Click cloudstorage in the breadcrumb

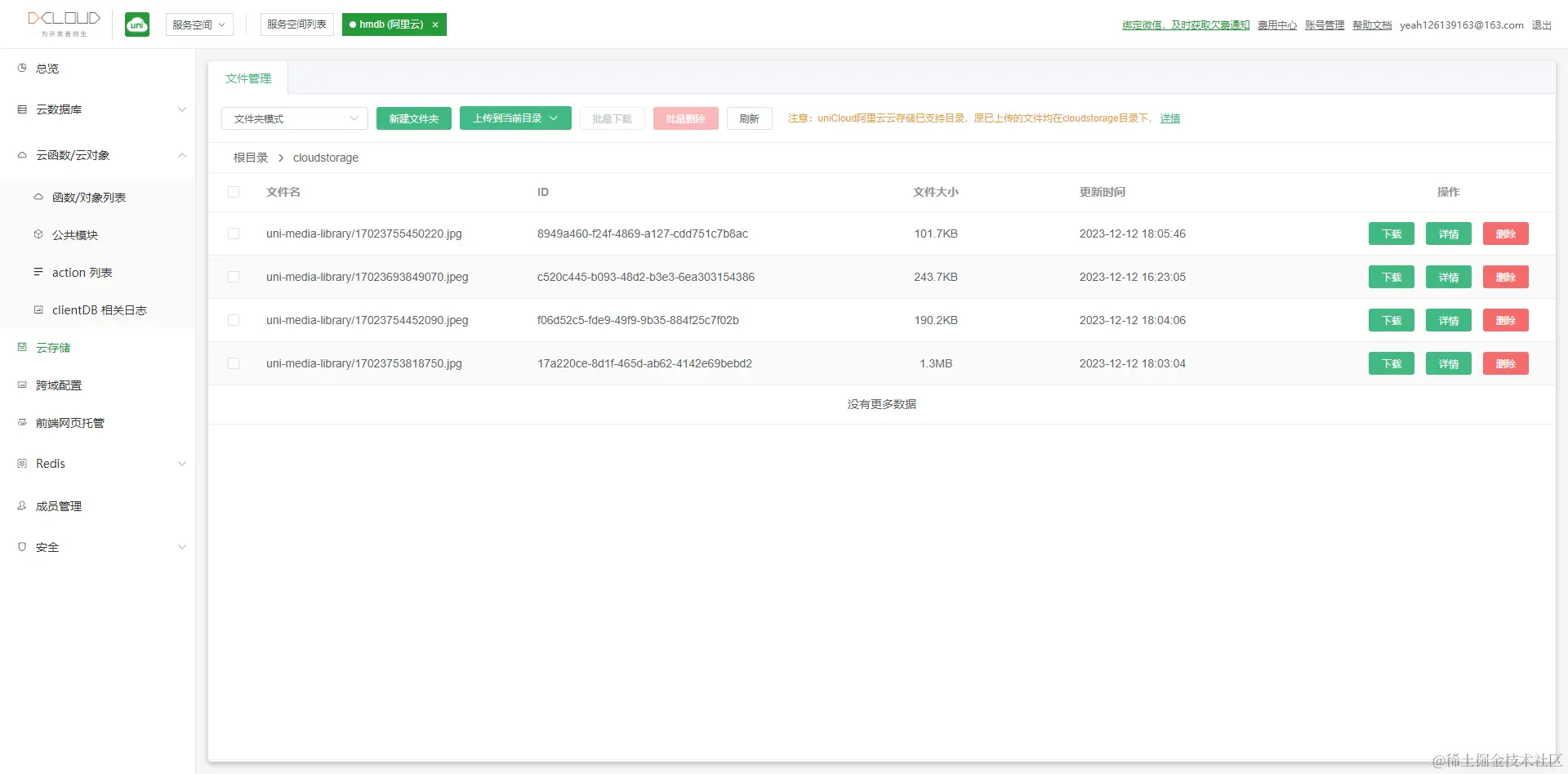click(326, 158)
